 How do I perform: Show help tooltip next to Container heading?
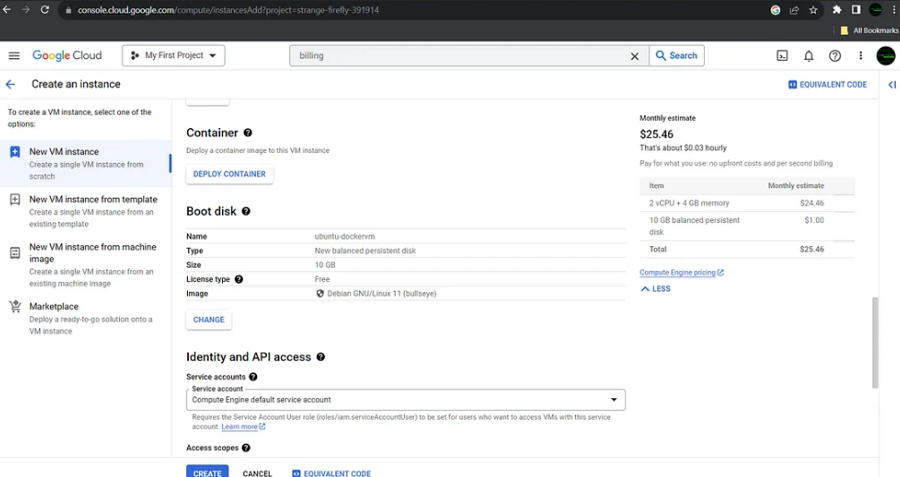pos(247,133)
